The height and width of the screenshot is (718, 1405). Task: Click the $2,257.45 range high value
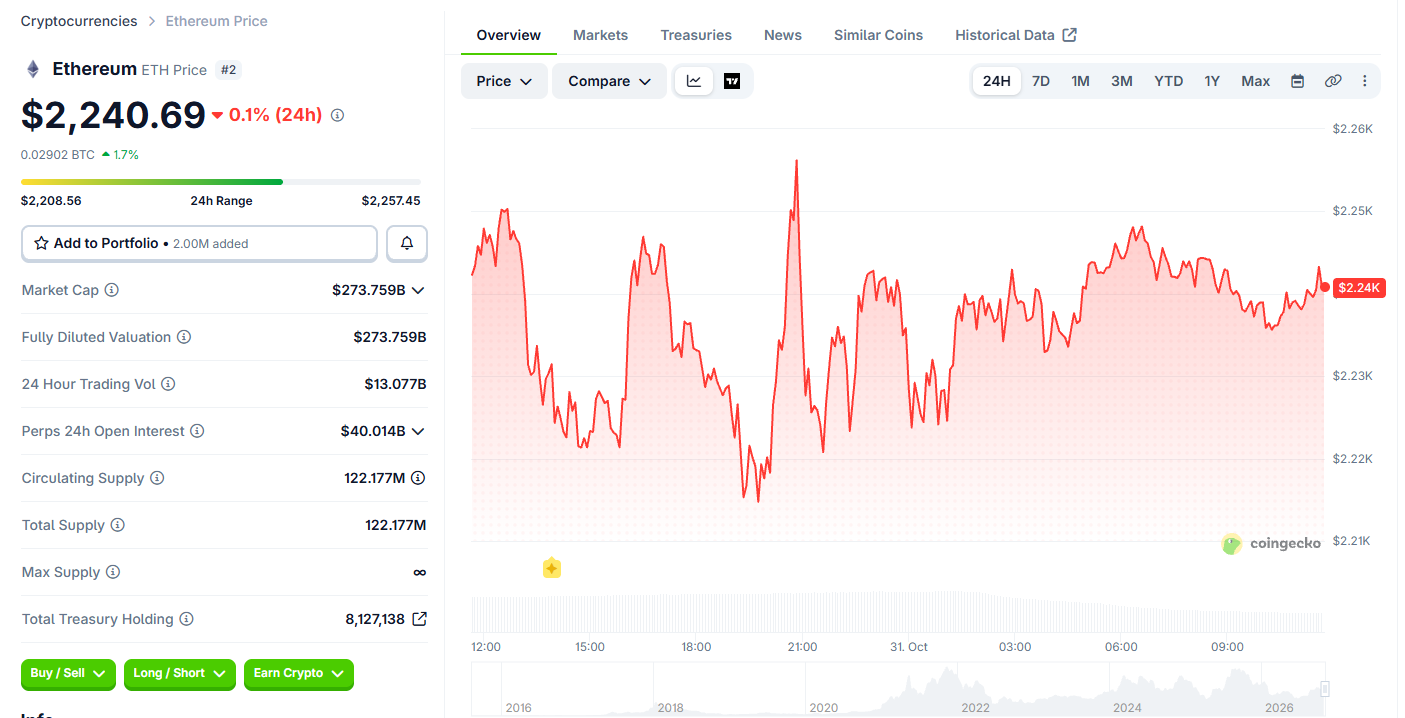coord(391,201)
